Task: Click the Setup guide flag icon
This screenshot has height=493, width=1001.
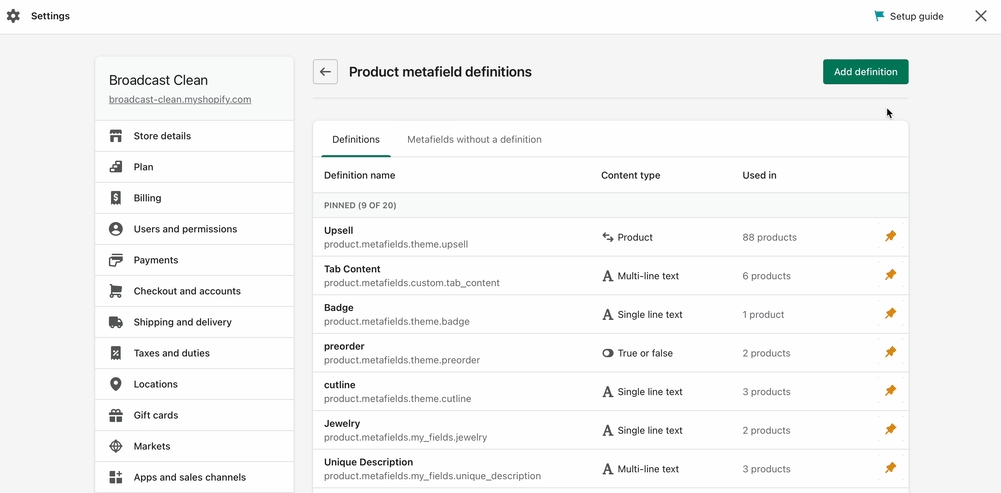Action: point(879,16)
